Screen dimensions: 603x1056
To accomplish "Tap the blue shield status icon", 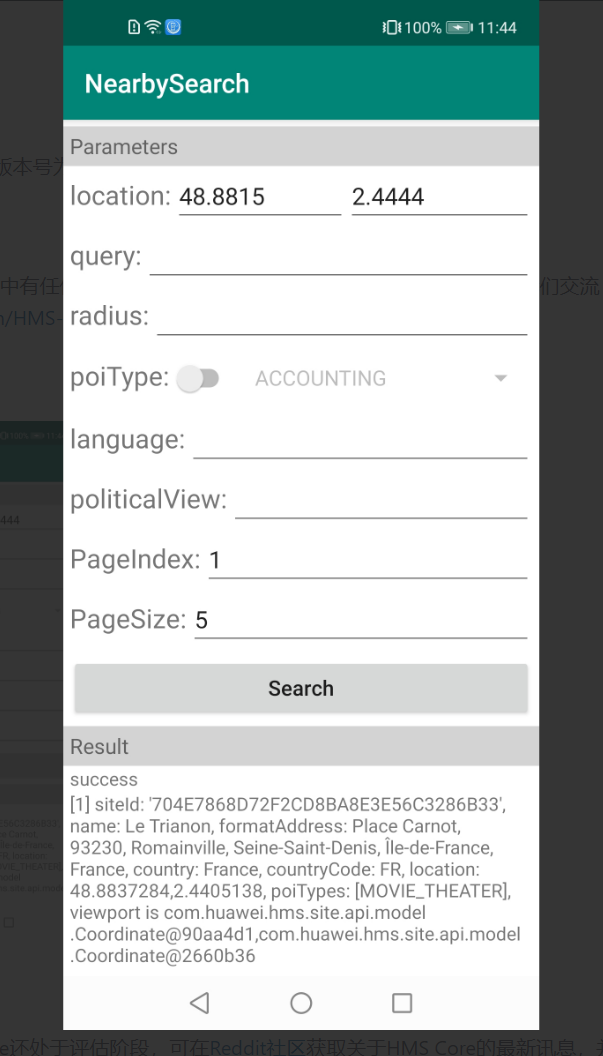I will (173, 27).
